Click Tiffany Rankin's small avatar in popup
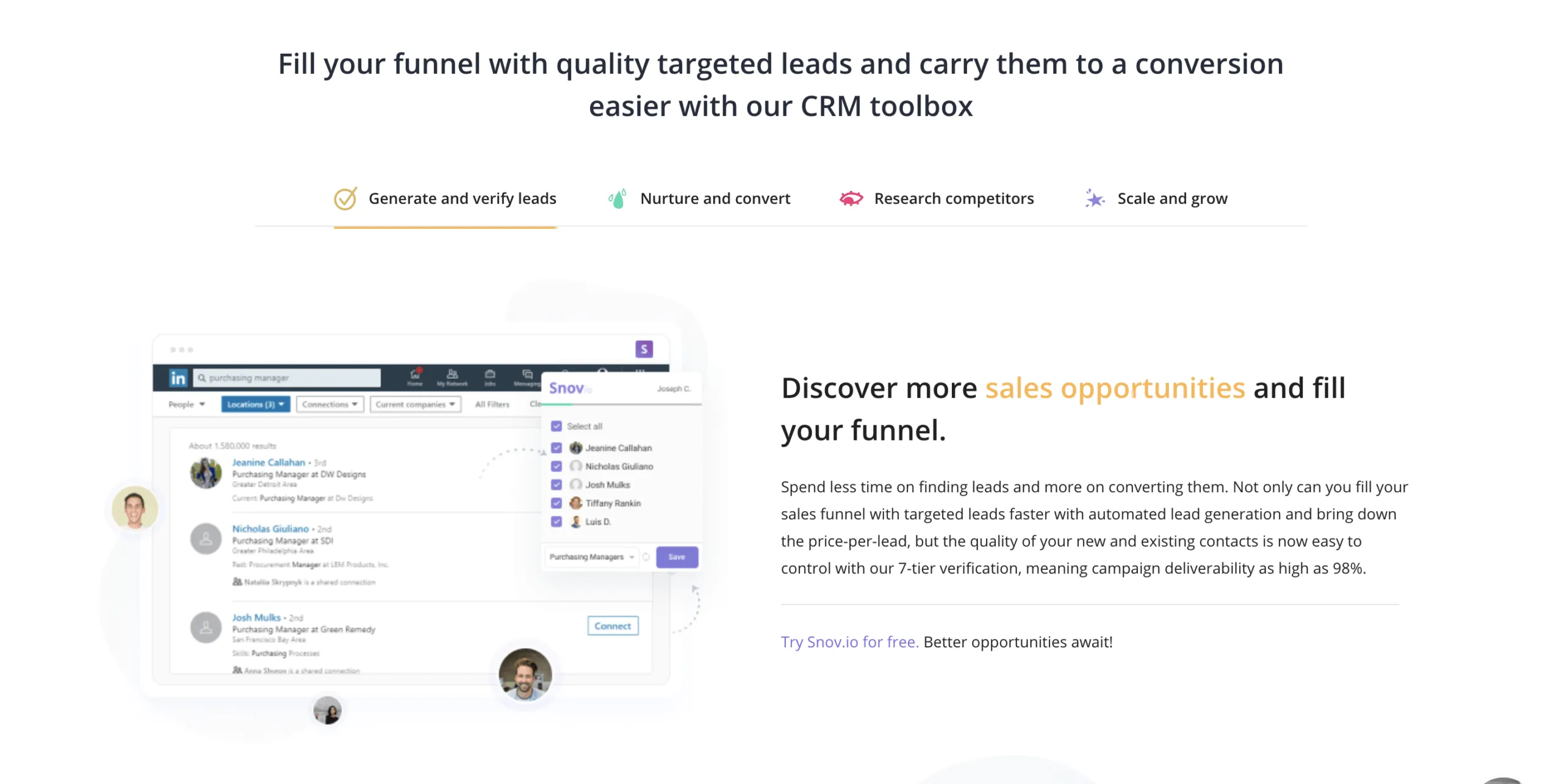This screenshot has height=784, width=1562. point(575,503)
